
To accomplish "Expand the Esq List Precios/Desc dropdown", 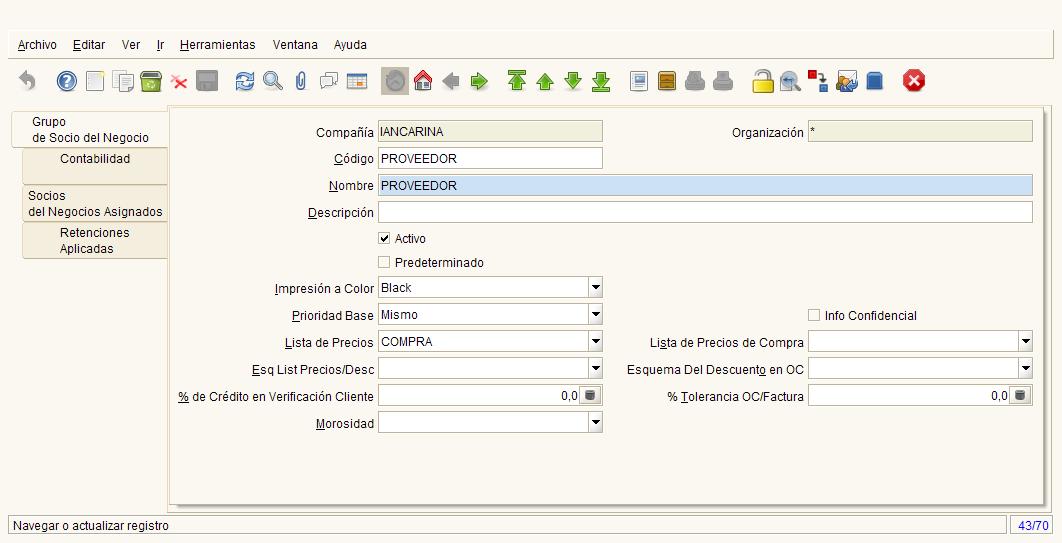I will coord(595,368).
